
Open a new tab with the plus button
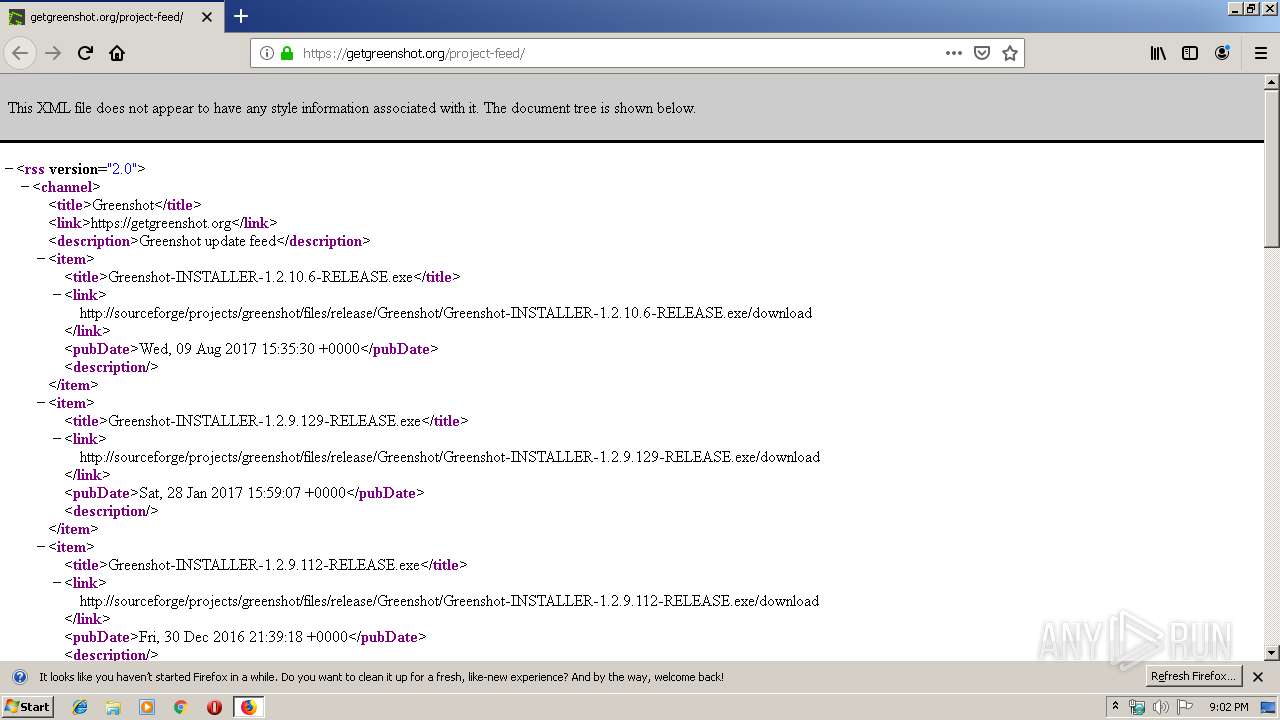click(x=241, y=16)
